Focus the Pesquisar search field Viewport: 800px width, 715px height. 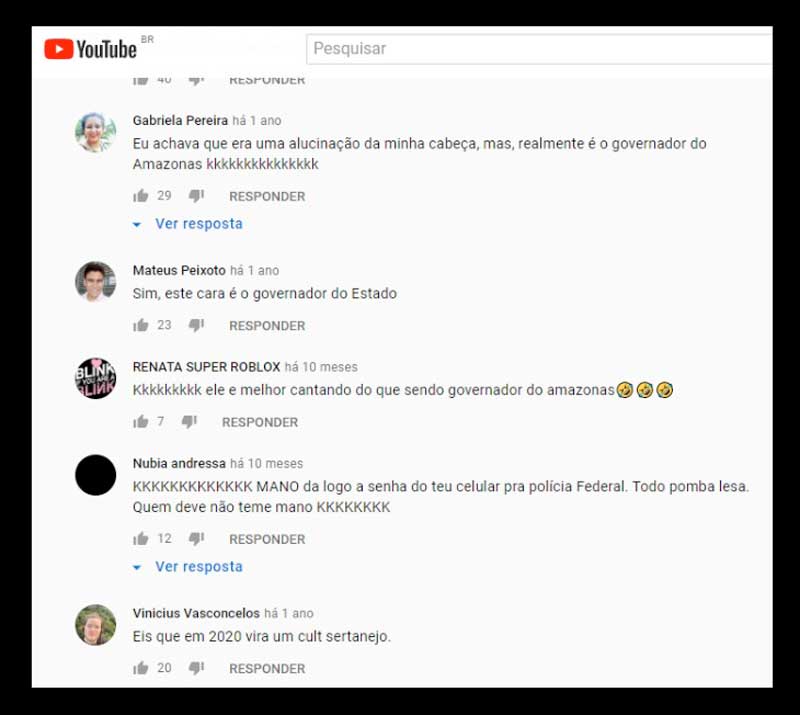[539, 49]
